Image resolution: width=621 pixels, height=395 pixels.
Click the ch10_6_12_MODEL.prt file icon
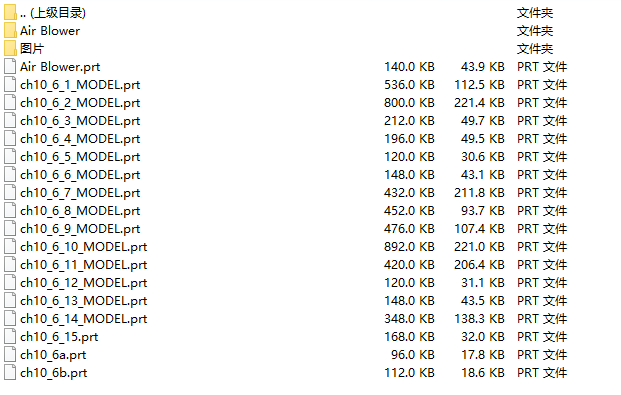point(10,282)
